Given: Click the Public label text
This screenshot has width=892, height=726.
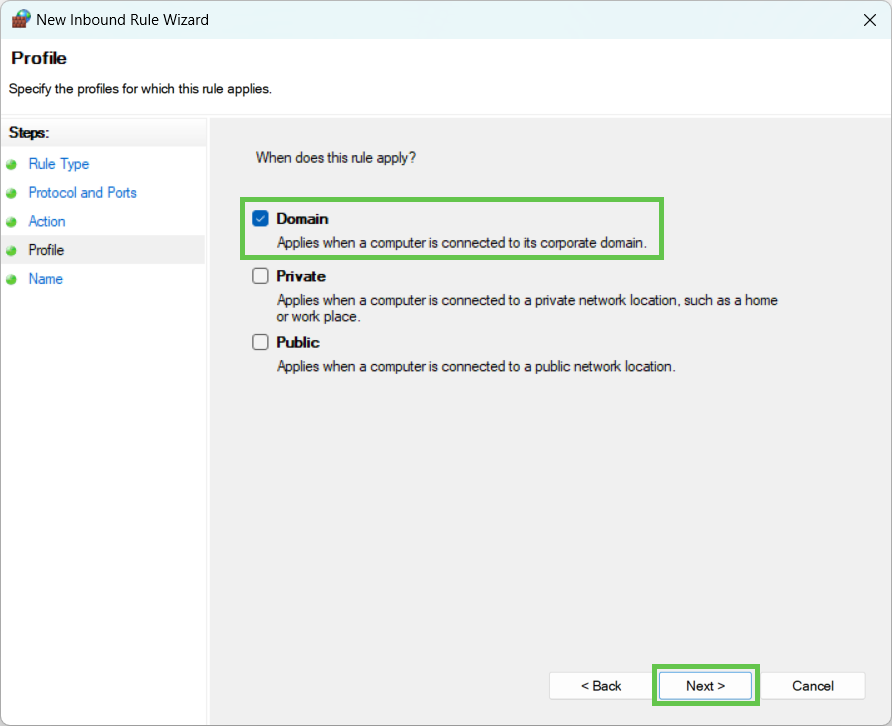Looking at the screenshot, I should [x=298, y=343].
